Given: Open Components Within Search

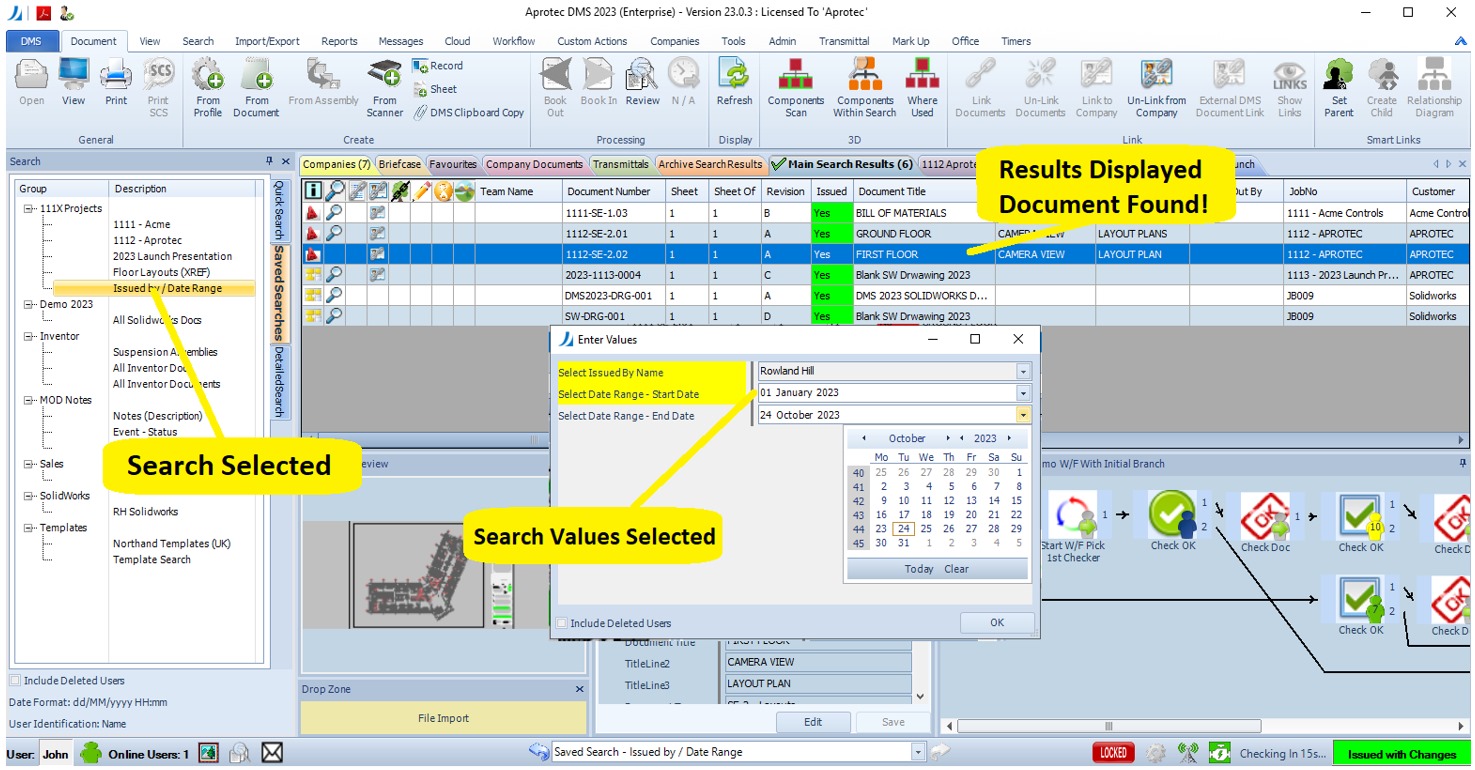Looking at the screenshot, I should click(x=865, y=88).
